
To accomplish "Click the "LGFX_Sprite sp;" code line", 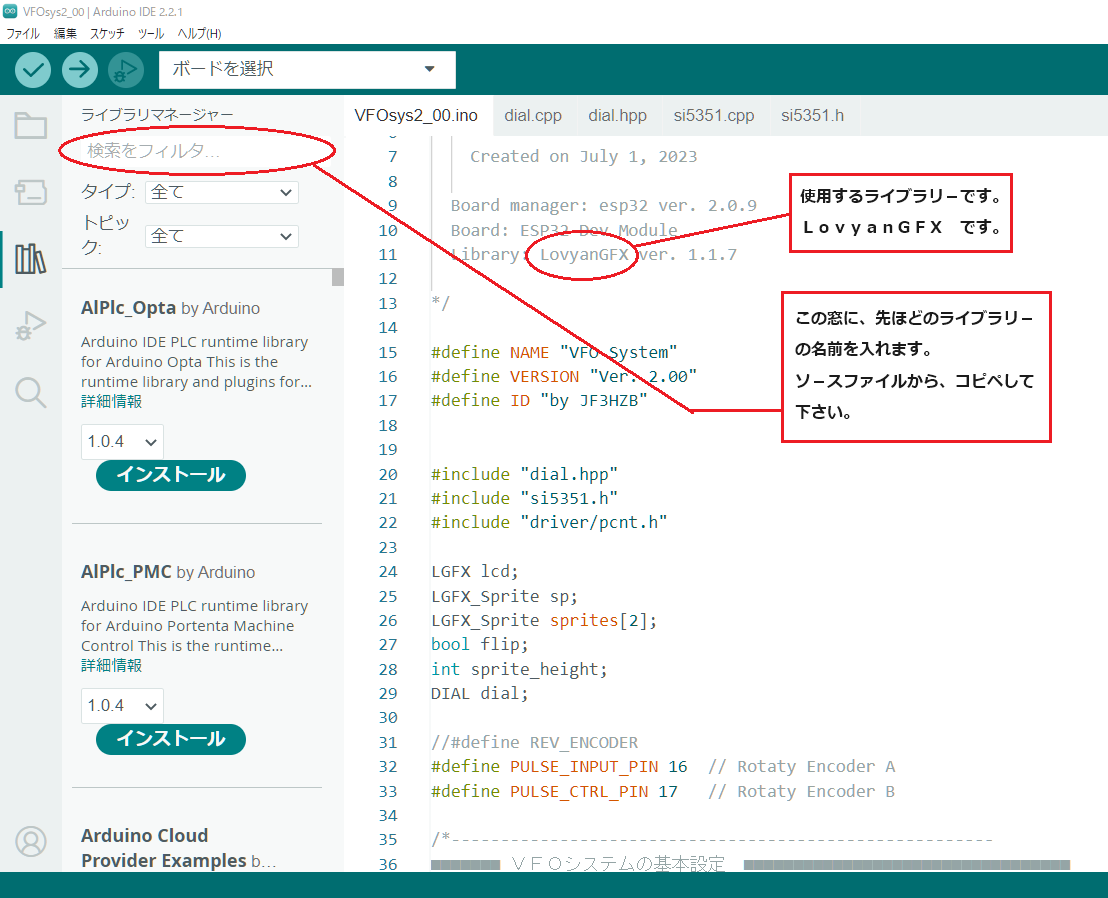I will coord(505,596).
